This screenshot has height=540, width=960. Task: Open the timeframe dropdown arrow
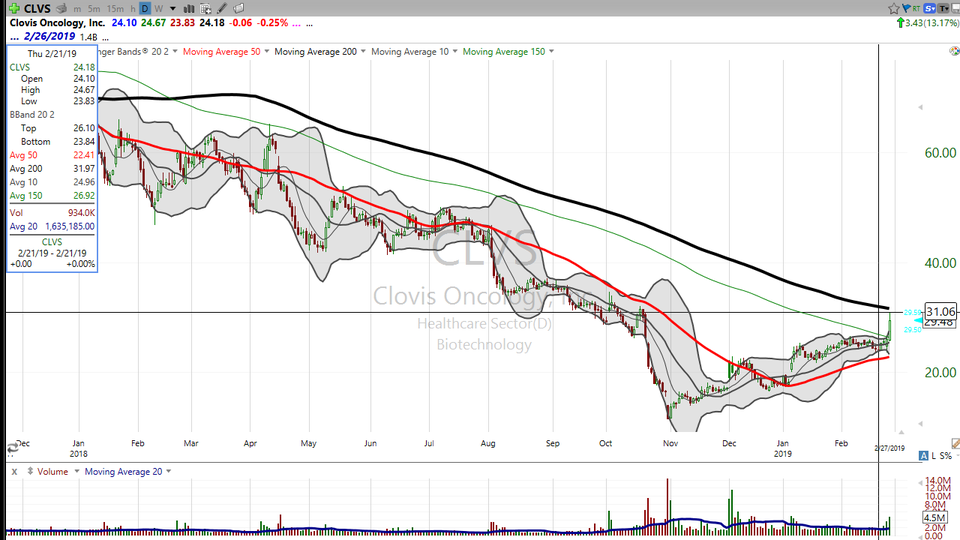173,9
